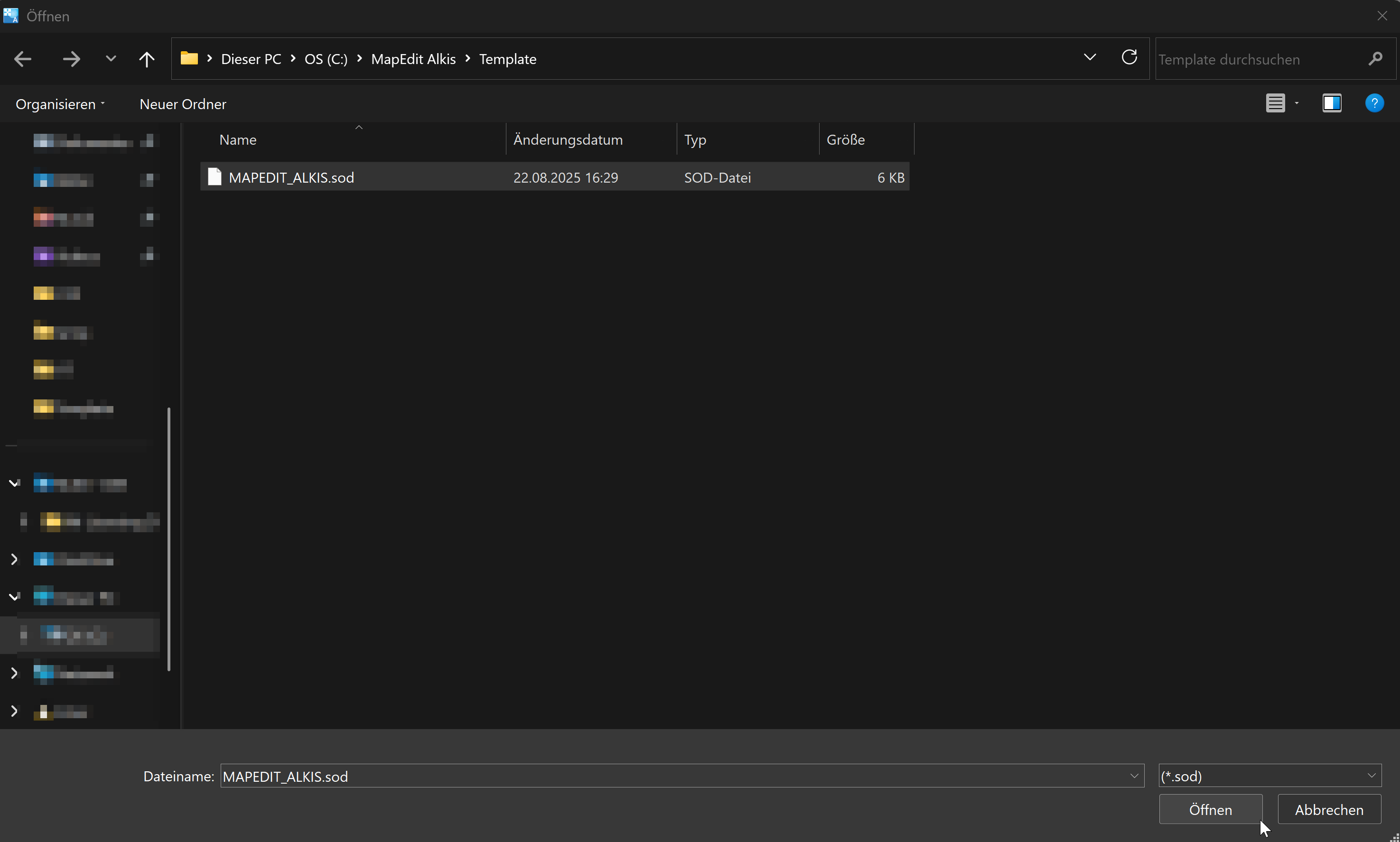This screenshot has width=1400, height=842.
Task: Click the view layout list icon
Action: 1275,103
